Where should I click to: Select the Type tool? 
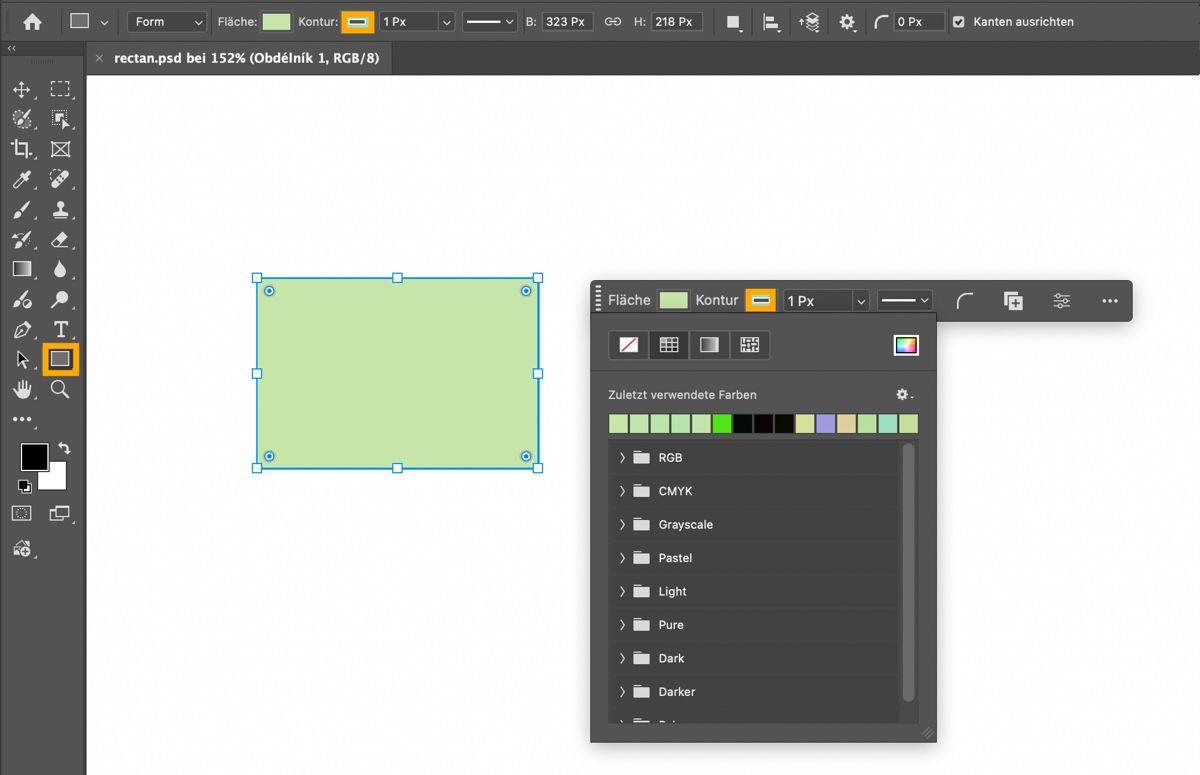tap(60, 329)
